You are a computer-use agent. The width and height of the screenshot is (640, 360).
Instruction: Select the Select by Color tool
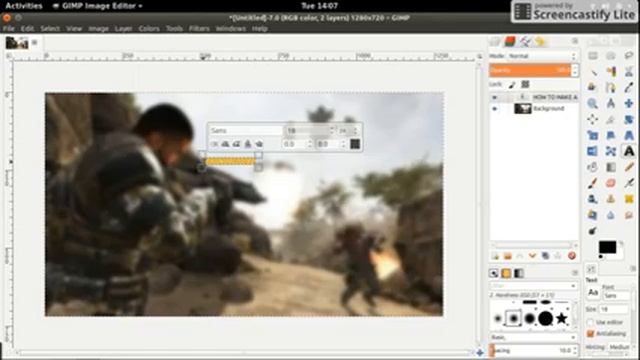pyautogui.click(x=611, y=72)
